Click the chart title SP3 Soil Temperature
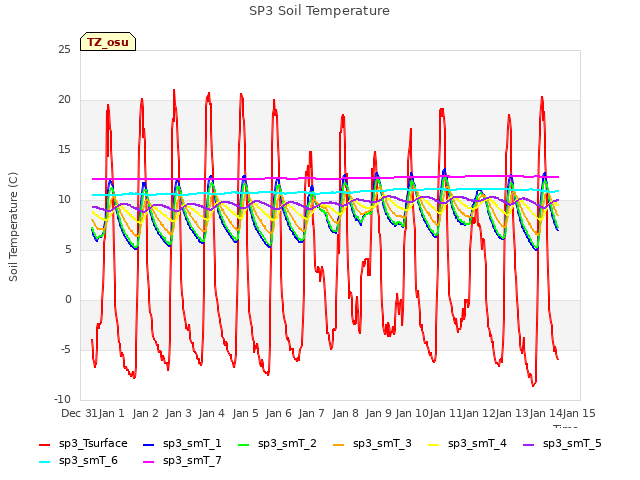Image resolution: width=640 pixels, height=480 pixels. point(320,11)
